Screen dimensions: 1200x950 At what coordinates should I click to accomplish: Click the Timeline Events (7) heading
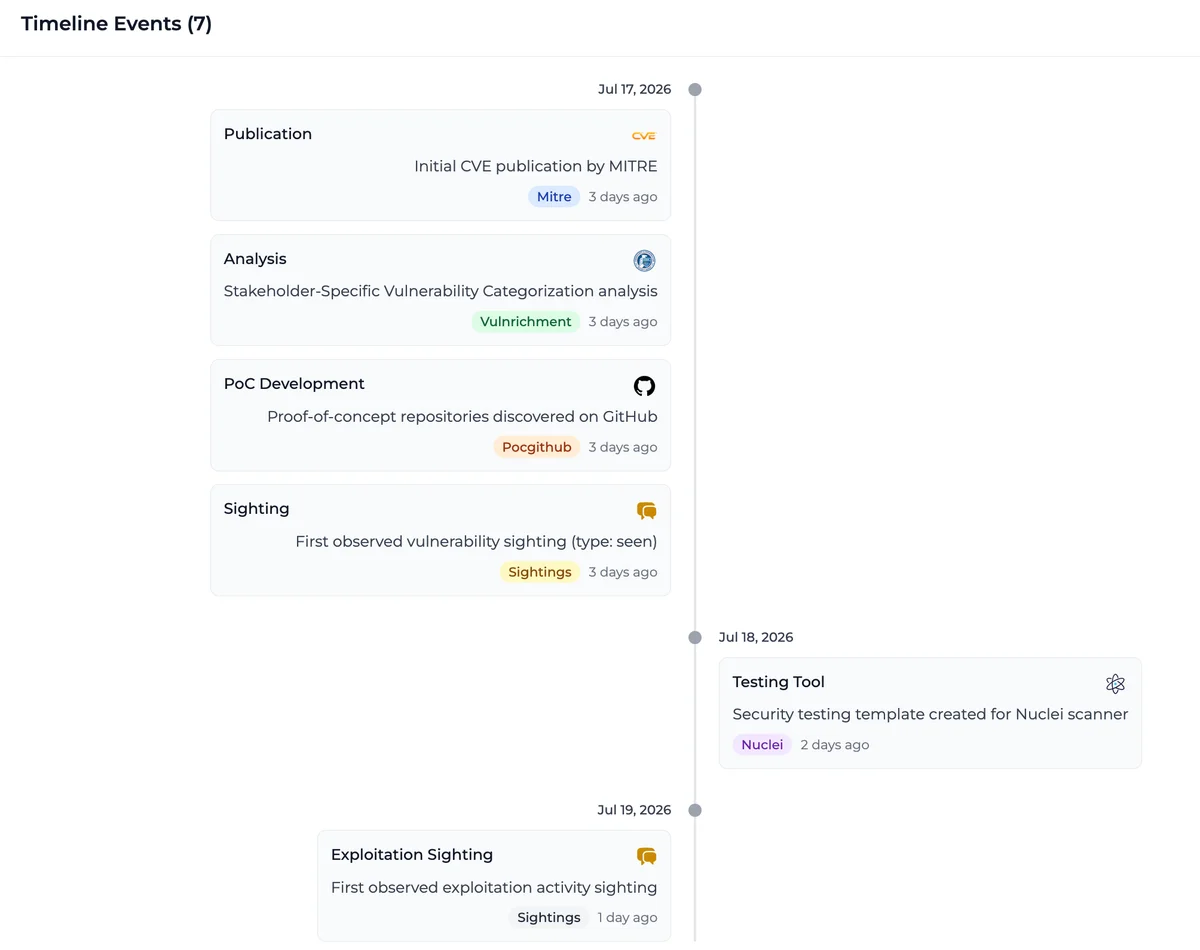point(117,24)
